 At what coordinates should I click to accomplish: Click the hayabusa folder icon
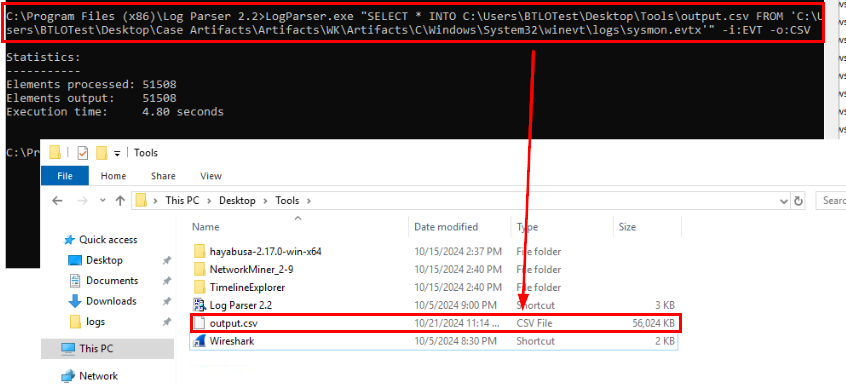click(200, 251)
